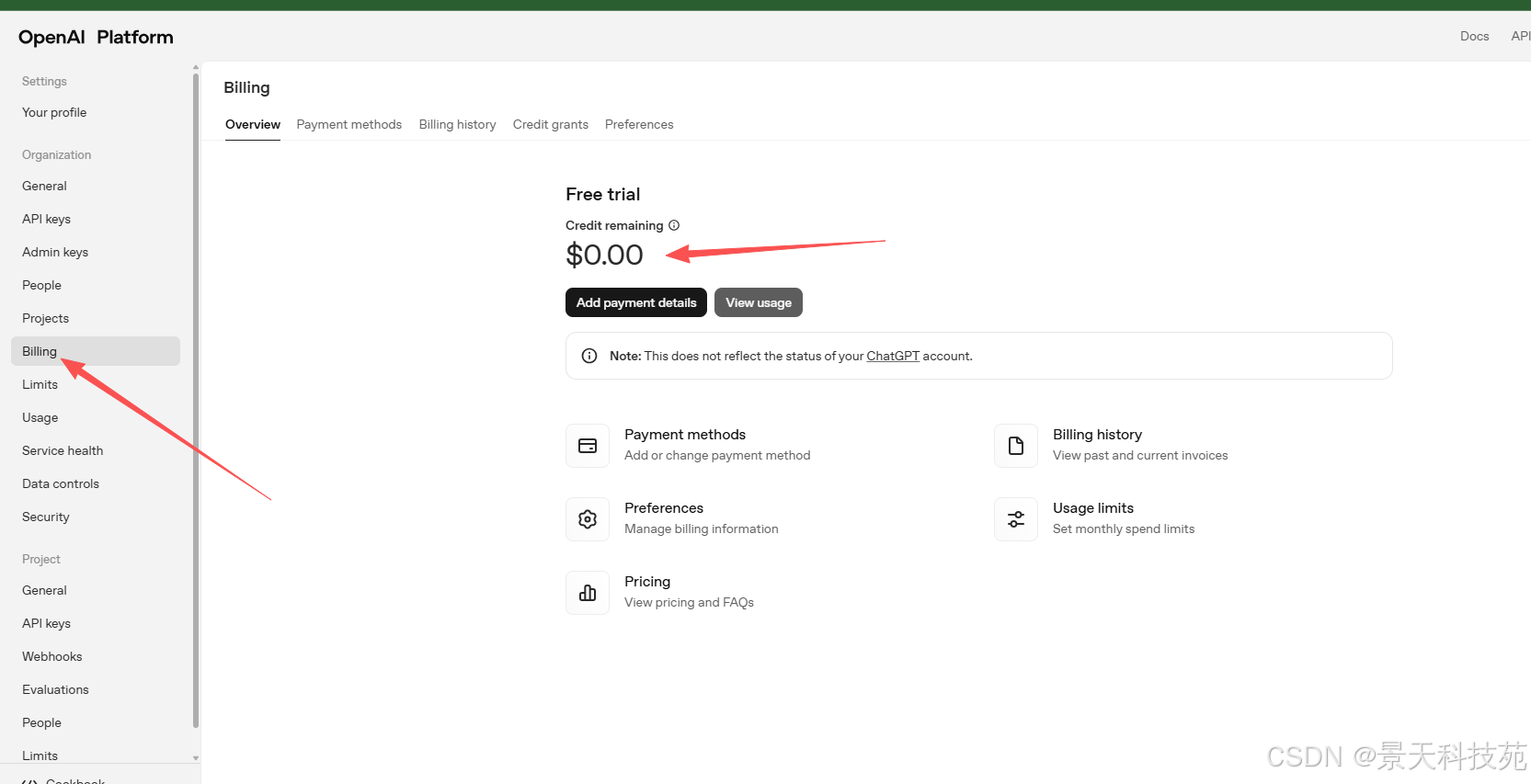Click the sidebar scrollbar down arrow
Screen dimensions: 1531x784
point(196,758)
